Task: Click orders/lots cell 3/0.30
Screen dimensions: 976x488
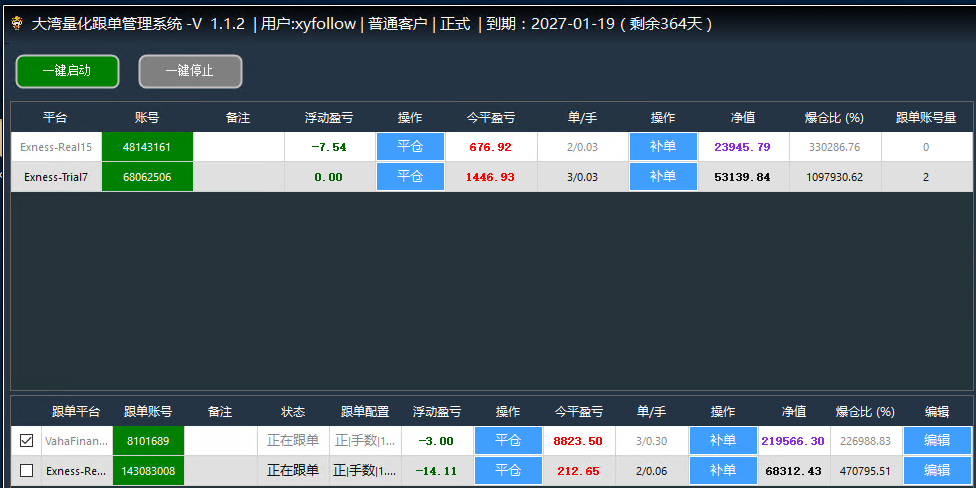Action: pos(651,441)
